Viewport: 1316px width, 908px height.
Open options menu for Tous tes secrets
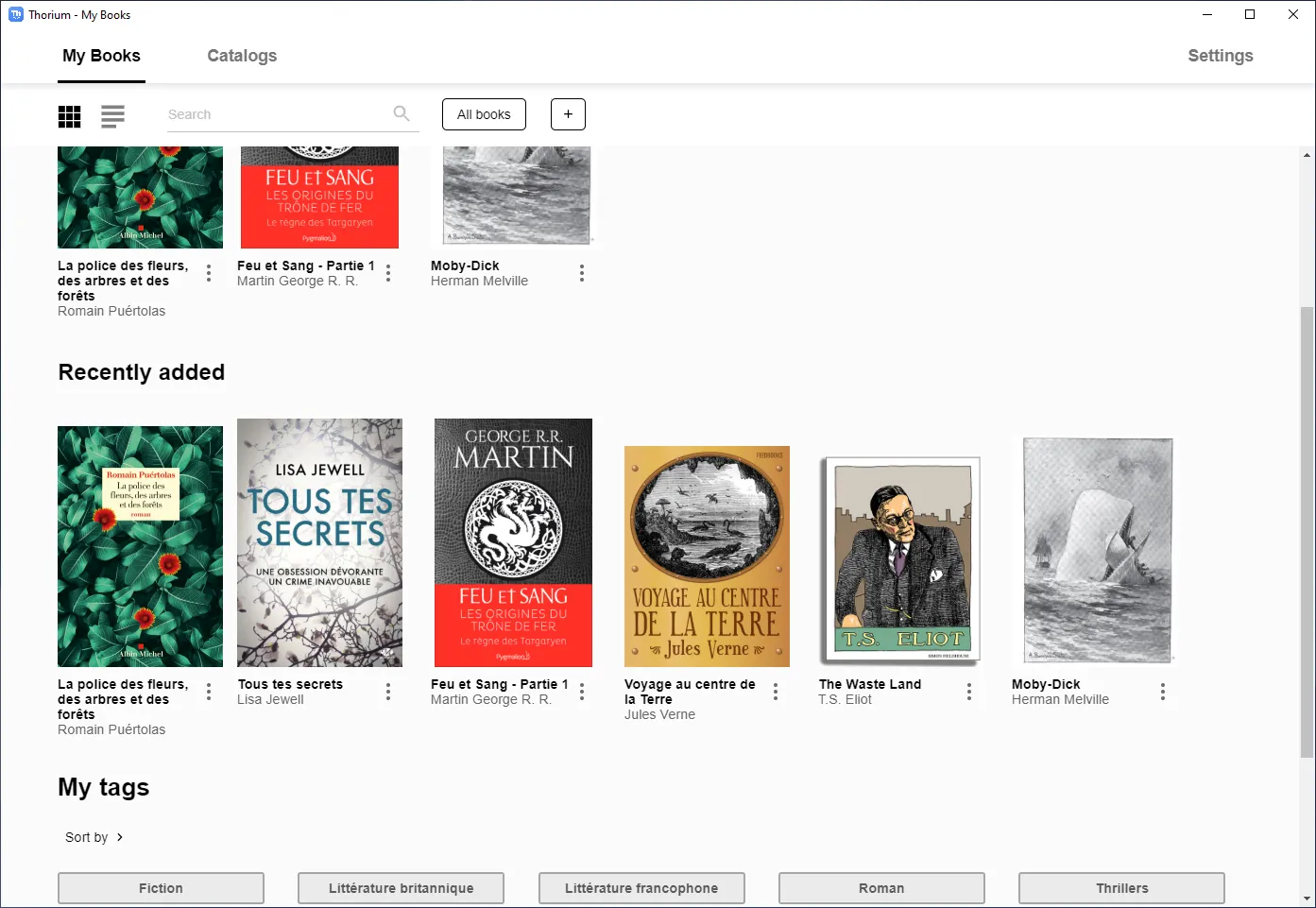(388, 692)
